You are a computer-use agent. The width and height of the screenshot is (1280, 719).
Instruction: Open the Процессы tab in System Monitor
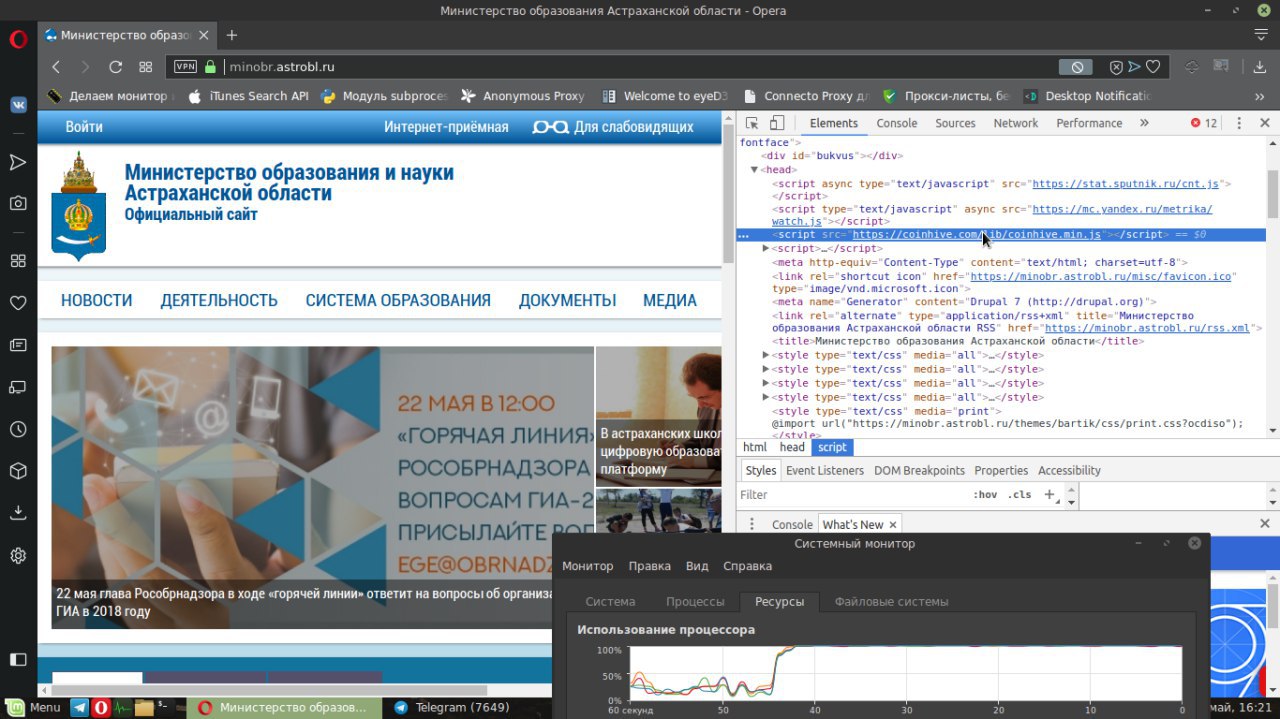click(x=695, y=602)
